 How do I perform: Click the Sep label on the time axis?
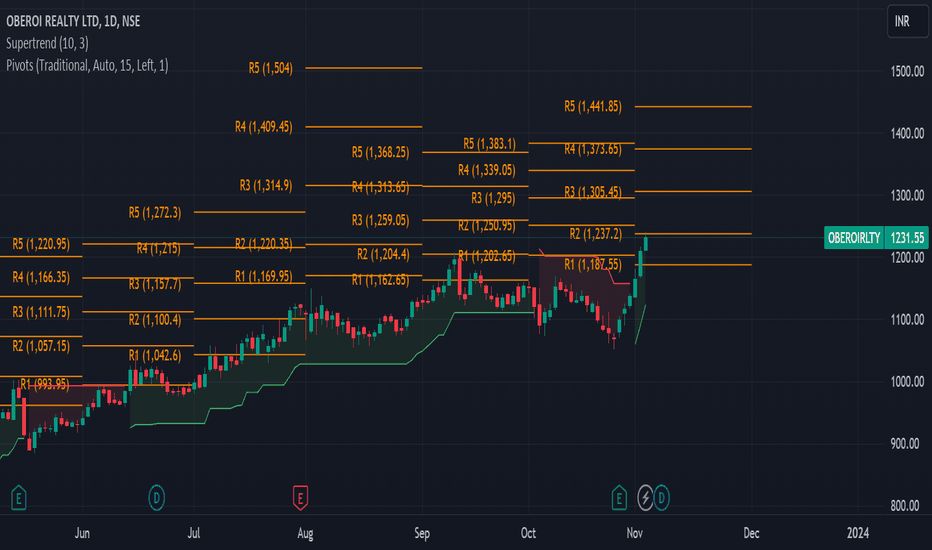point(422,533)
